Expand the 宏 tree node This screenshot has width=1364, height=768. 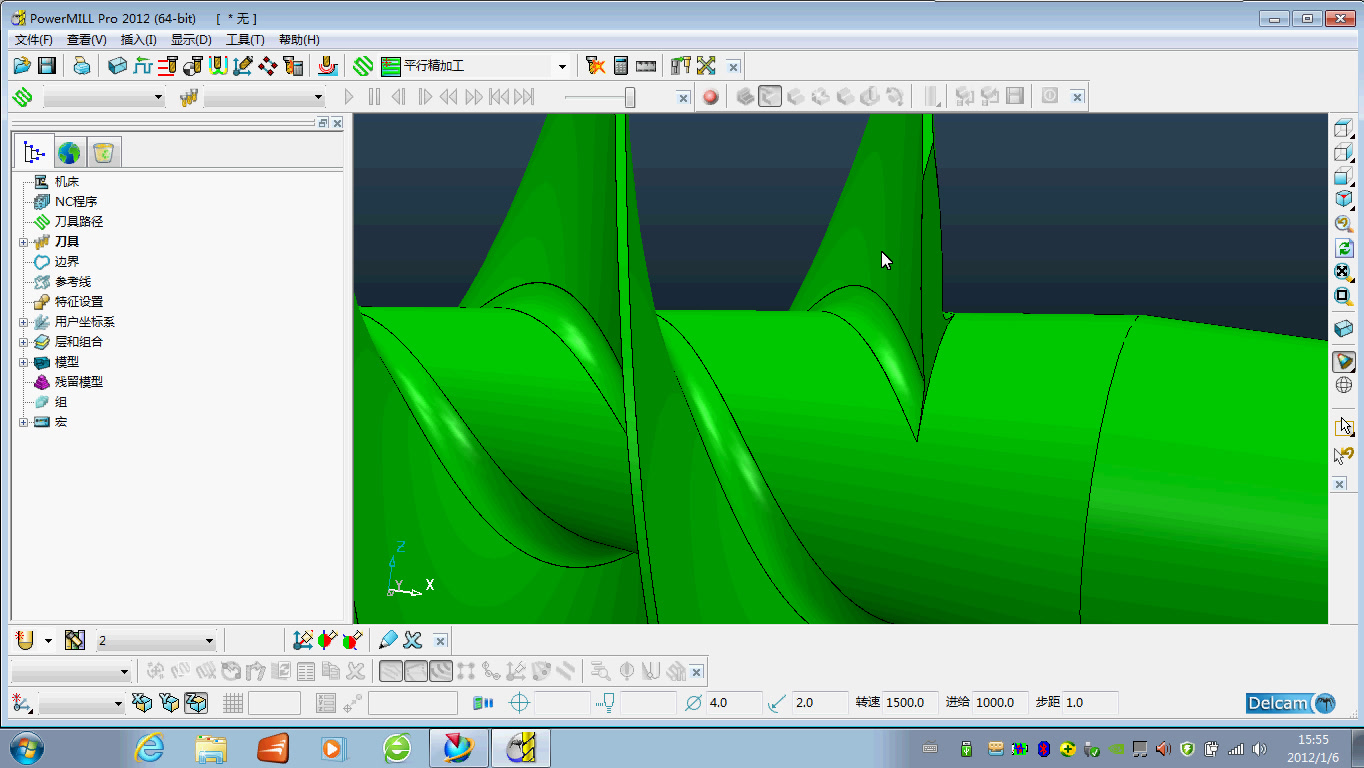click(23, 422)
